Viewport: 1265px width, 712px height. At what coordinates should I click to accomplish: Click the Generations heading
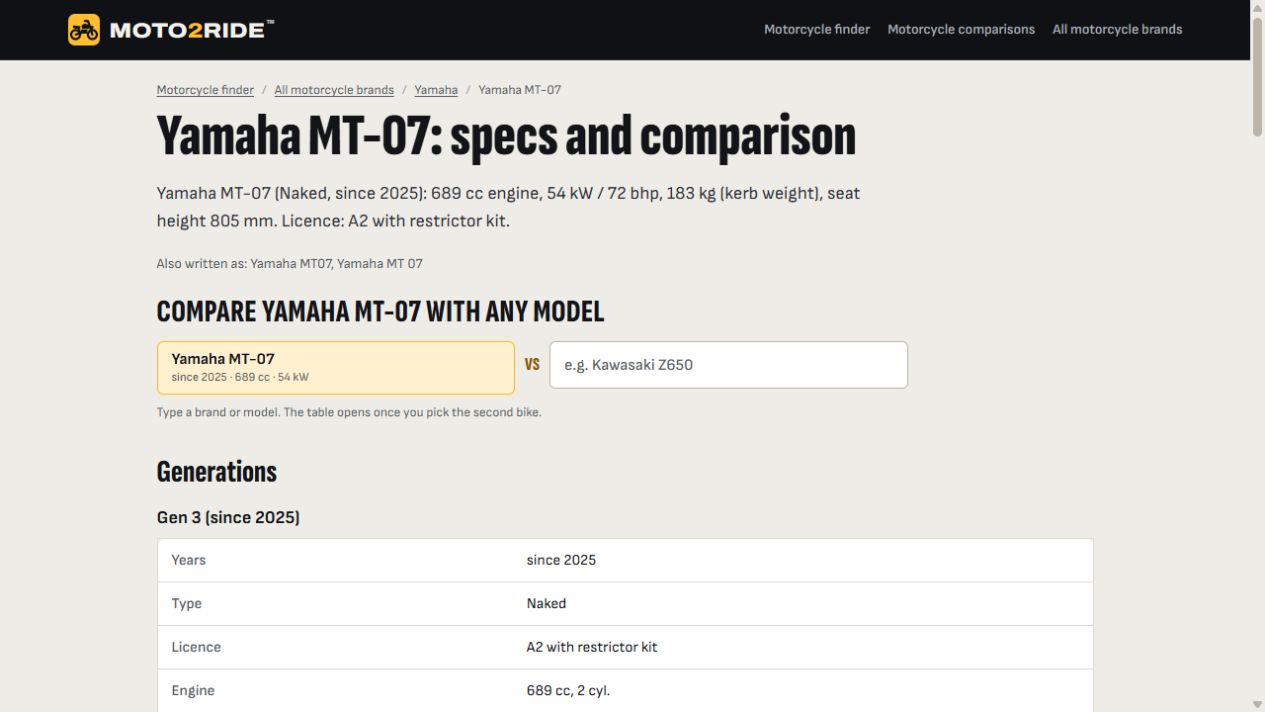pyautogui.click(x=217, y=472)
